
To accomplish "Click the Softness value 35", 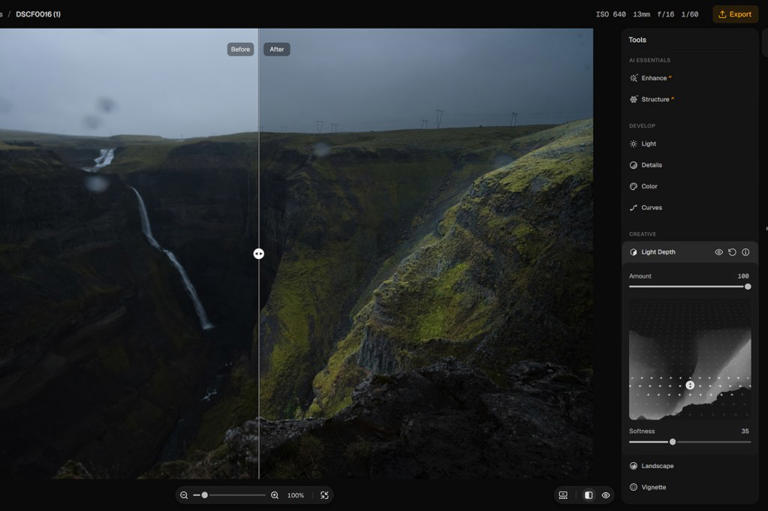I will 745,432.
